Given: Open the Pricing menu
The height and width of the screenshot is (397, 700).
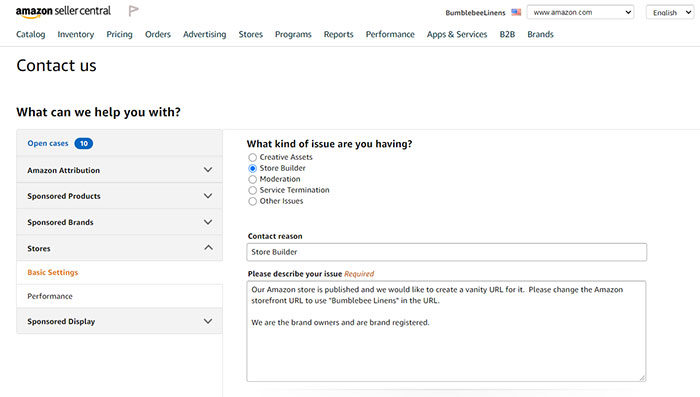Looking at the screenshot, I should click(119, 34).
